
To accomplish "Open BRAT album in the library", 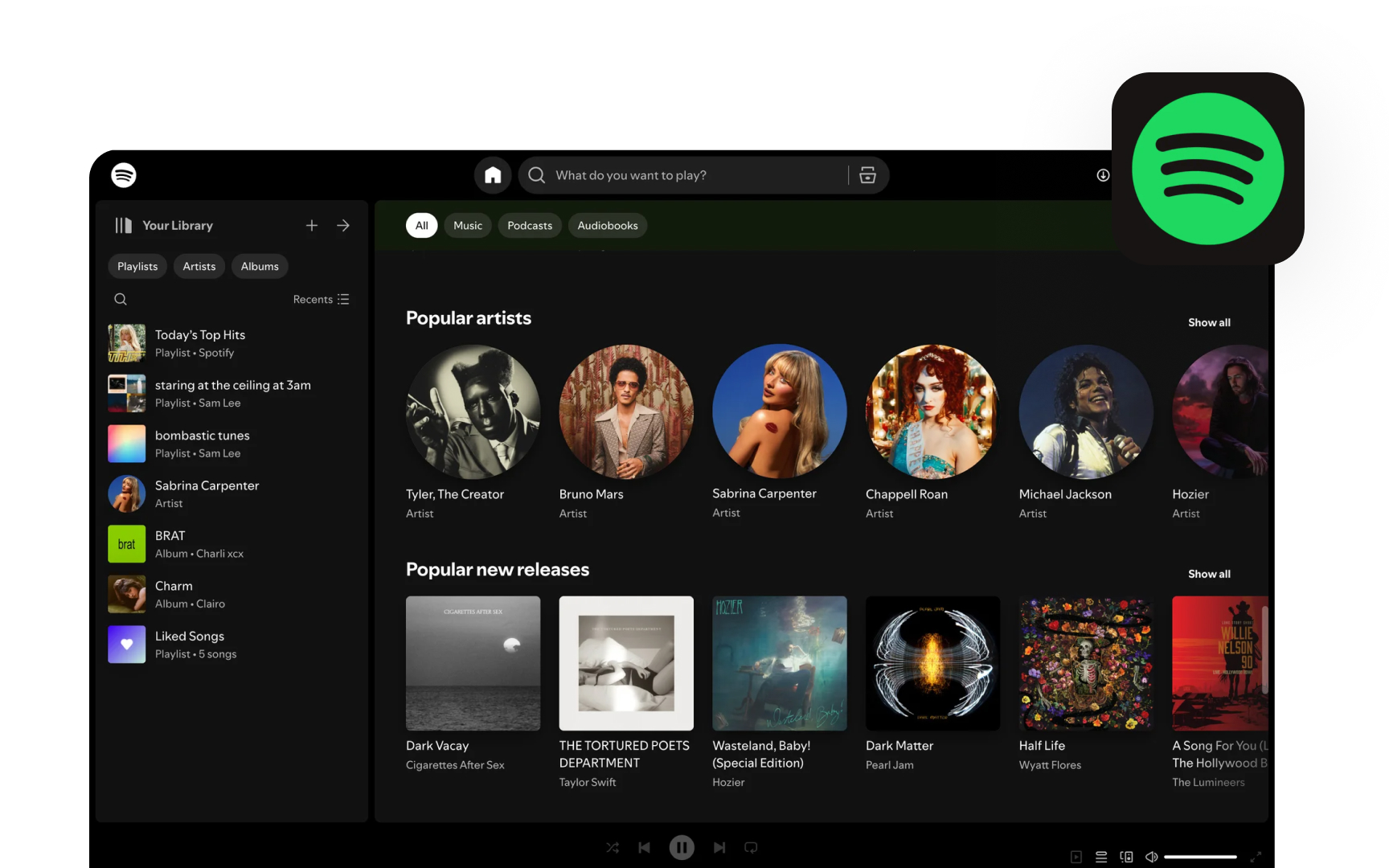I will [x=231, y=544].
